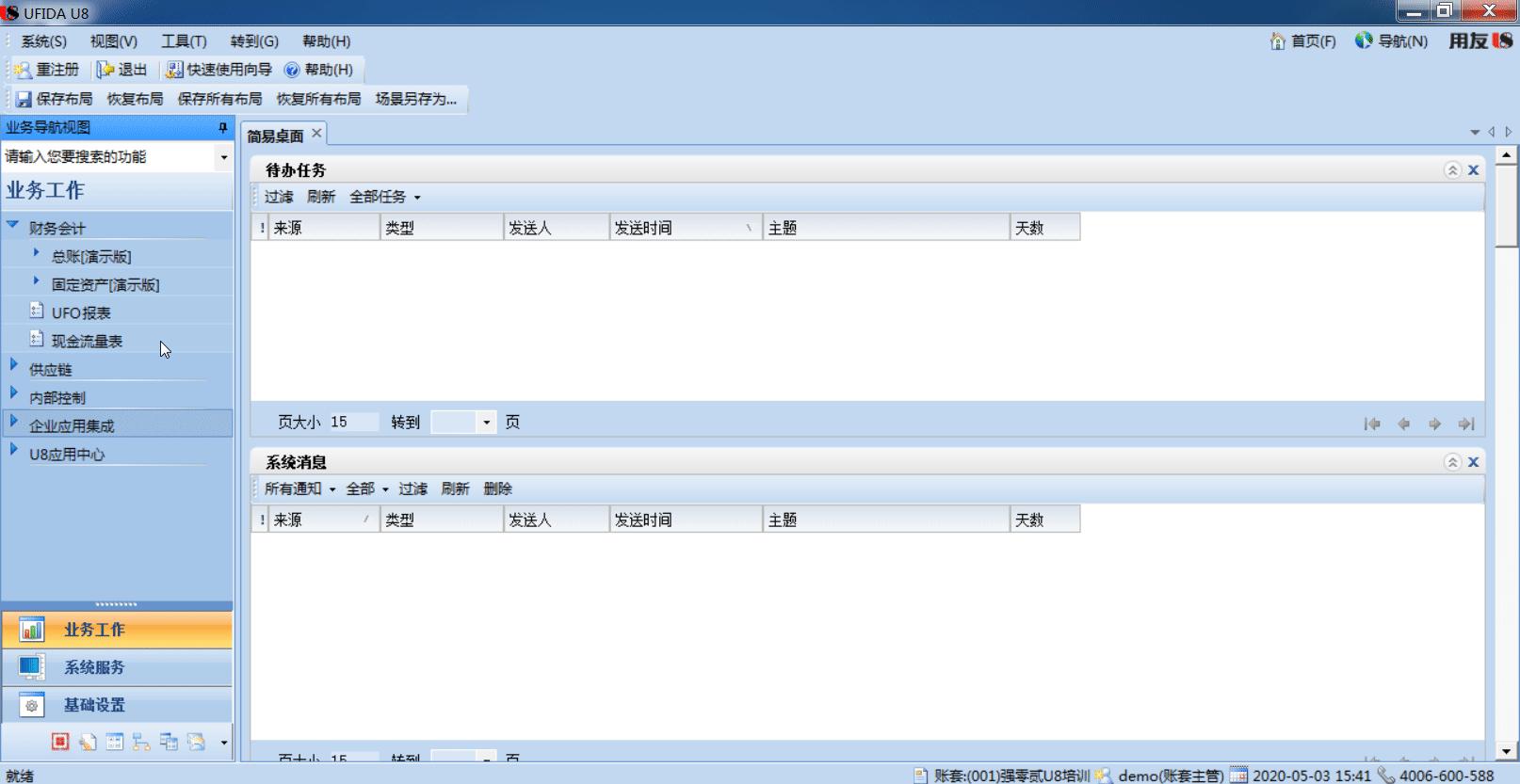The width and height of the screenshot is (1520, 784).
Task: Expand the 总账[演示版] tree node
Action: [36, 253]
